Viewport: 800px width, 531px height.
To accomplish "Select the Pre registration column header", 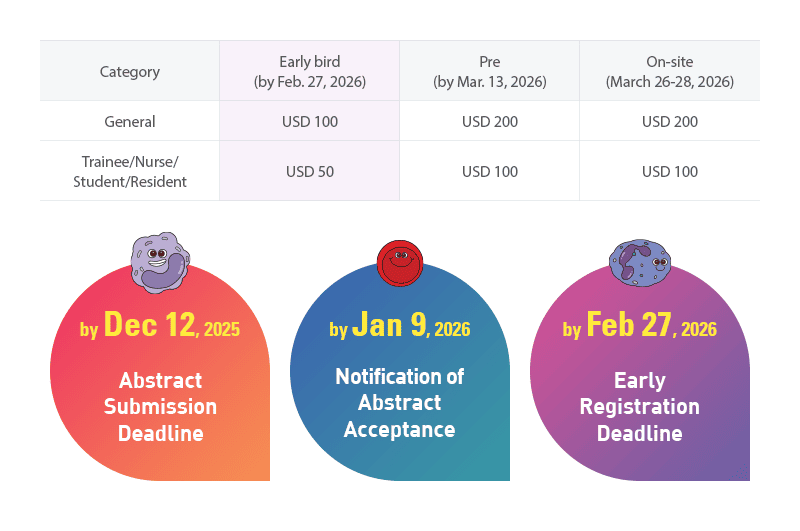I will click(x=489, y=71).
